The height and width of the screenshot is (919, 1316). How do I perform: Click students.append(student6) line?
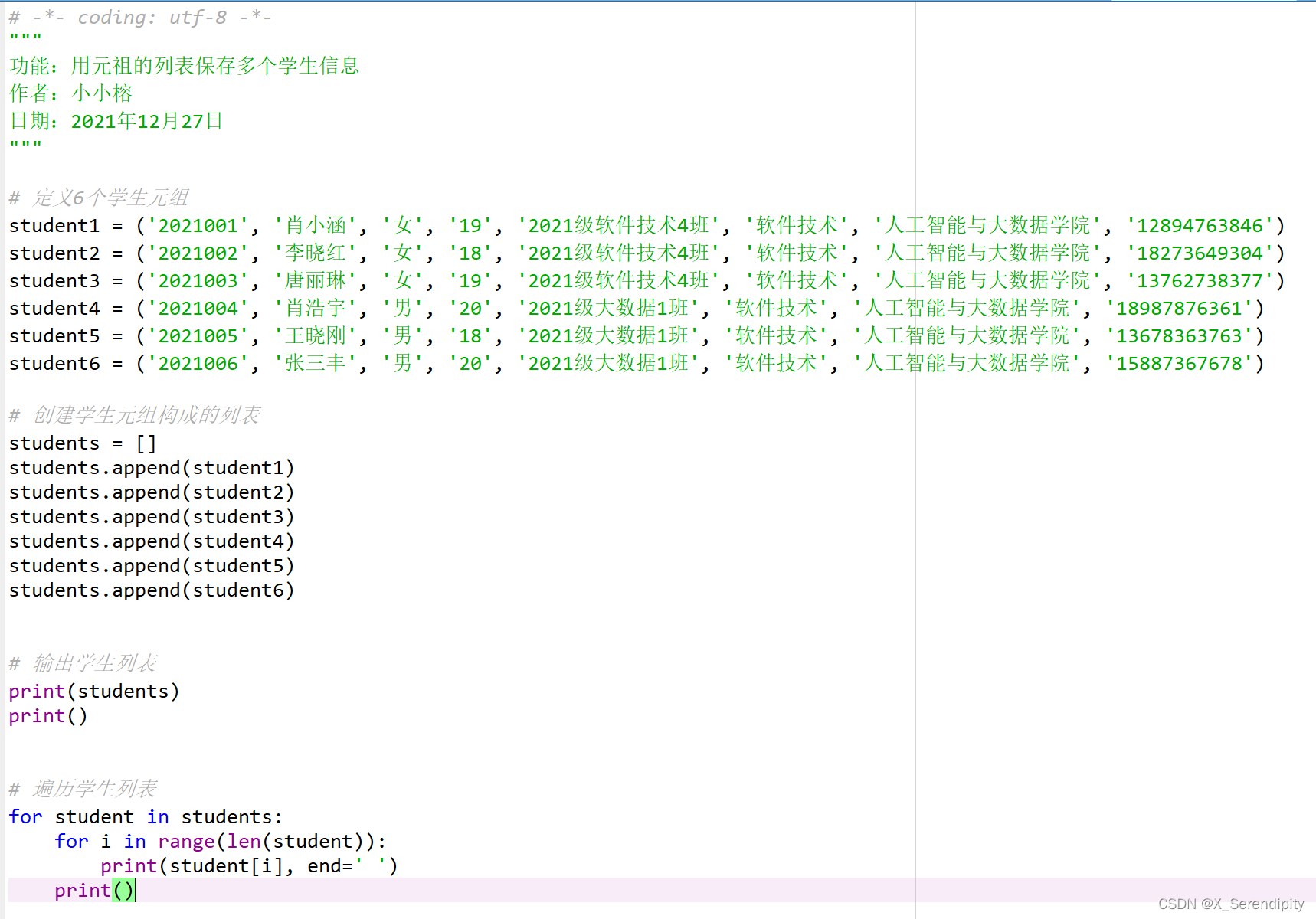[152, 590]
